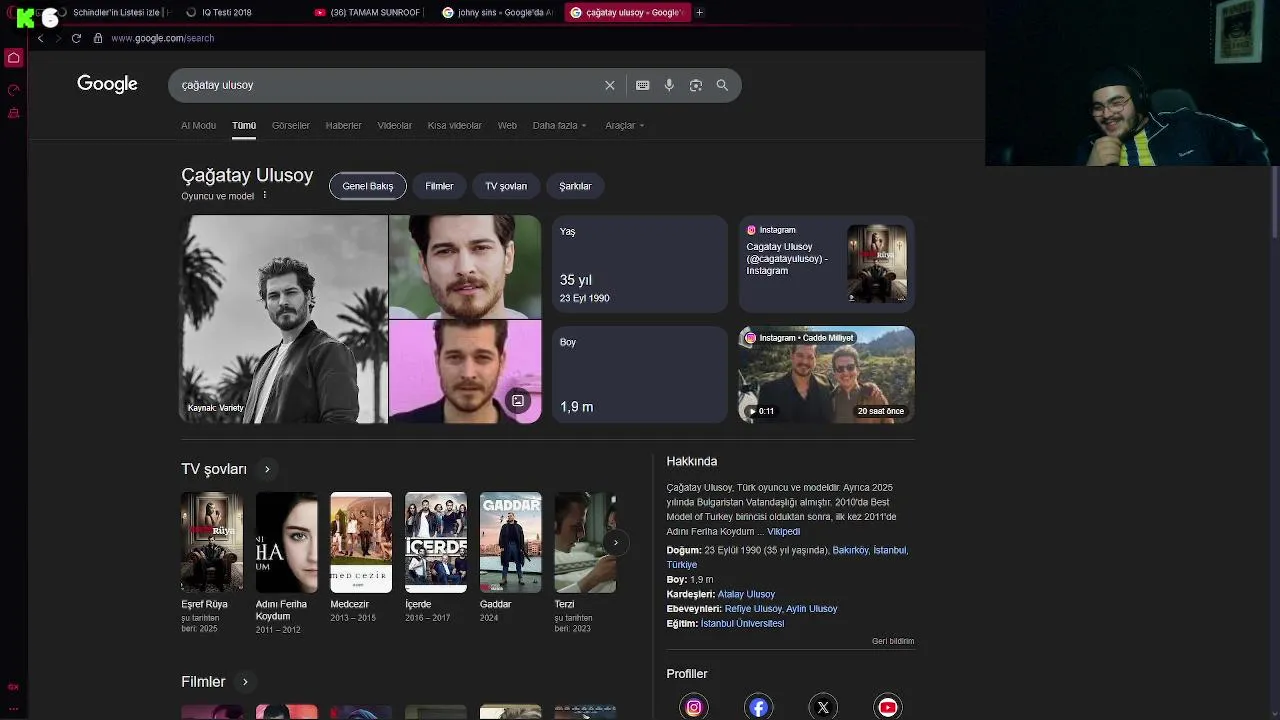Switch to the Web tab

[507, 125]
